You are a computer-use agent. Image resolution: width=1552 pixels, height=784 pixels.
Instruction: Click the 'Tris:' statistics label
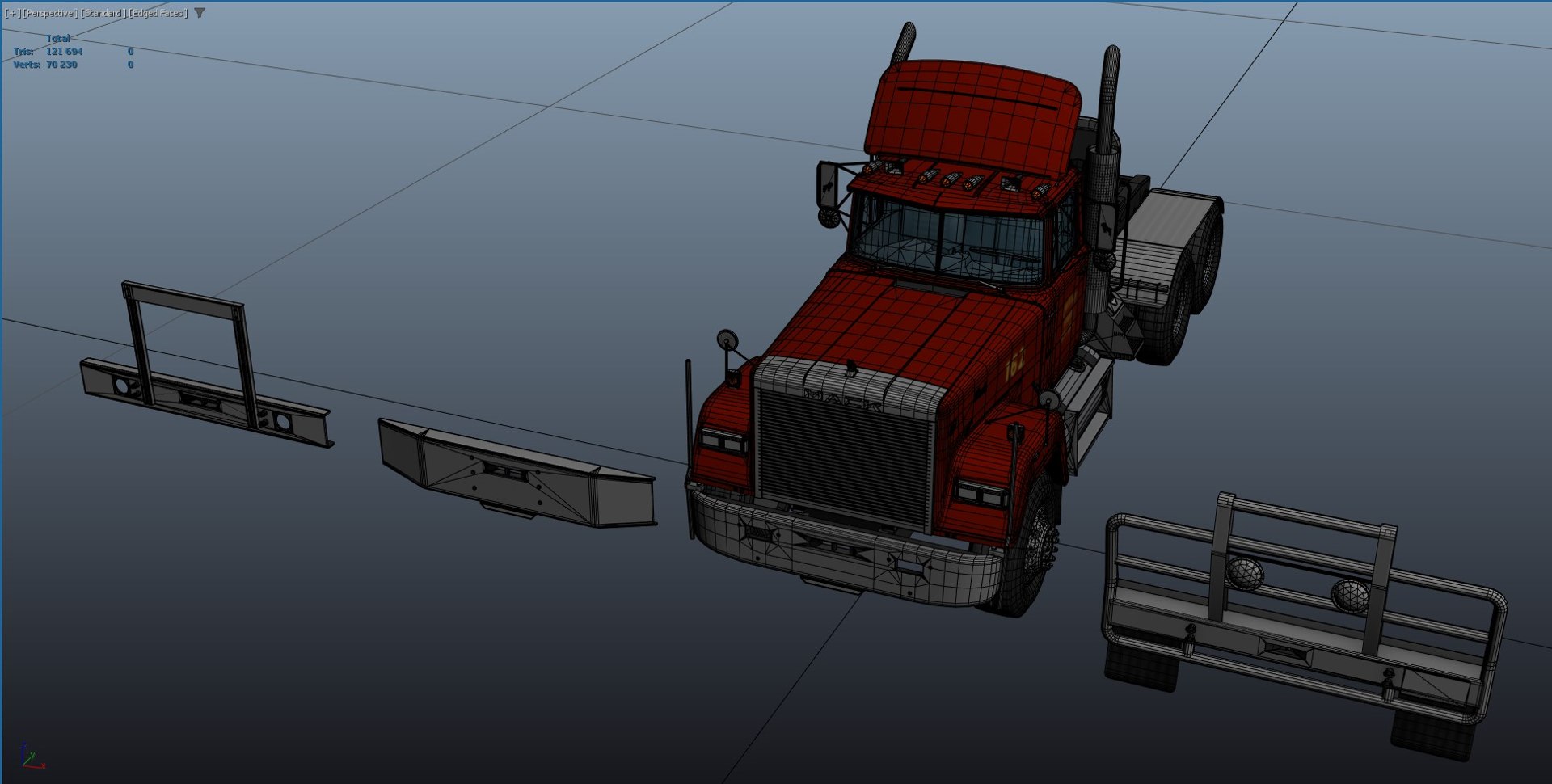[23, 51]
